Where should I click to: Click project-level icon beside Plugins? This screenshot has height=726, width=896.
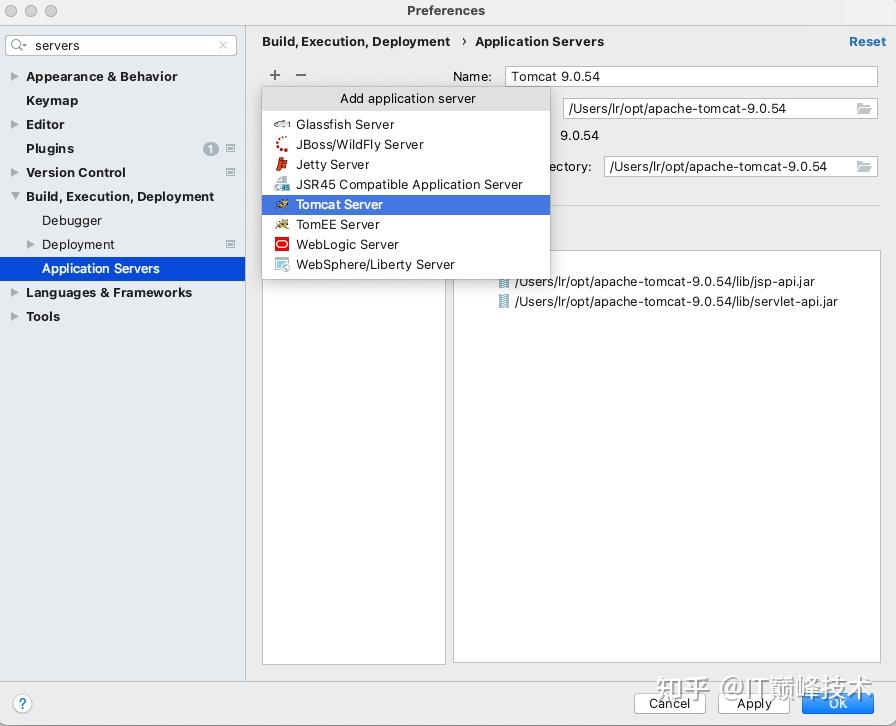[231, 148]
